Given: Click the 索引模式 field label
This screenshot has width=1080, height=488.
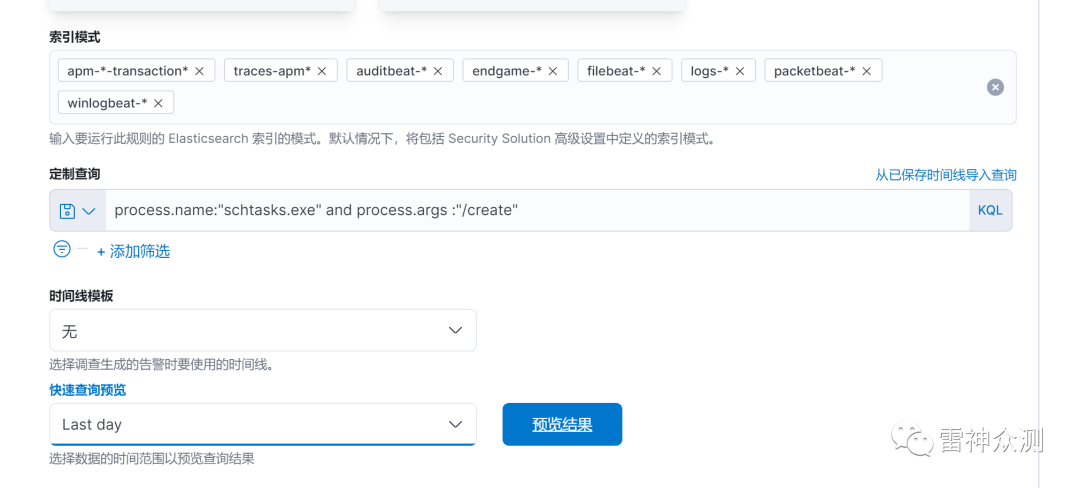Looking at the screenshot, I should click(74, 36).
